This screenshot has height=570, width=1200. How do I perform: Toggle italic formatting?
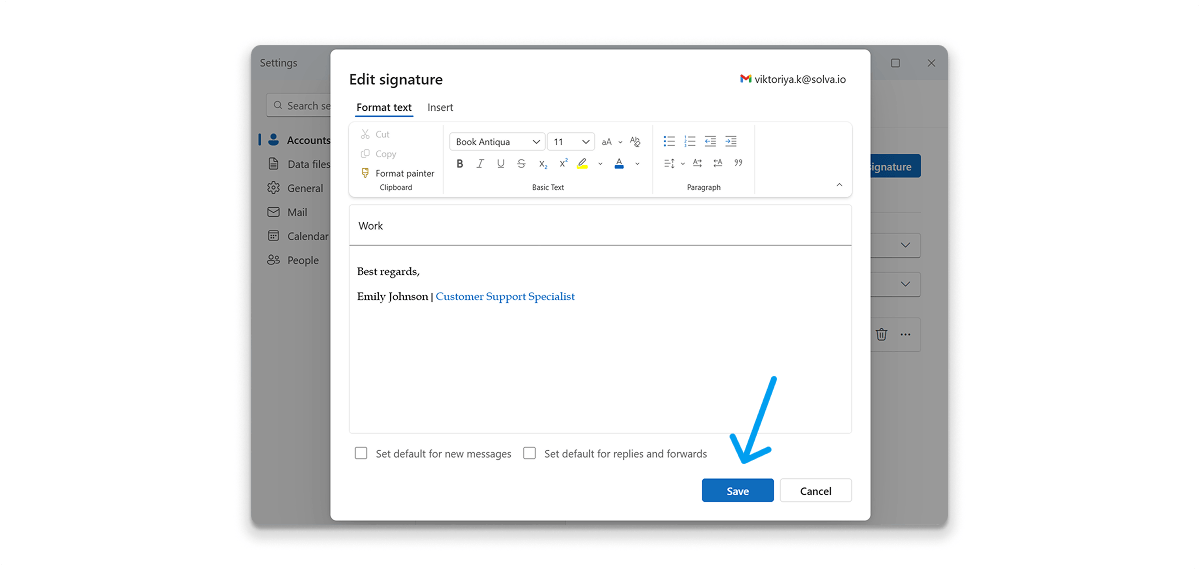click(x=480, y=163)
